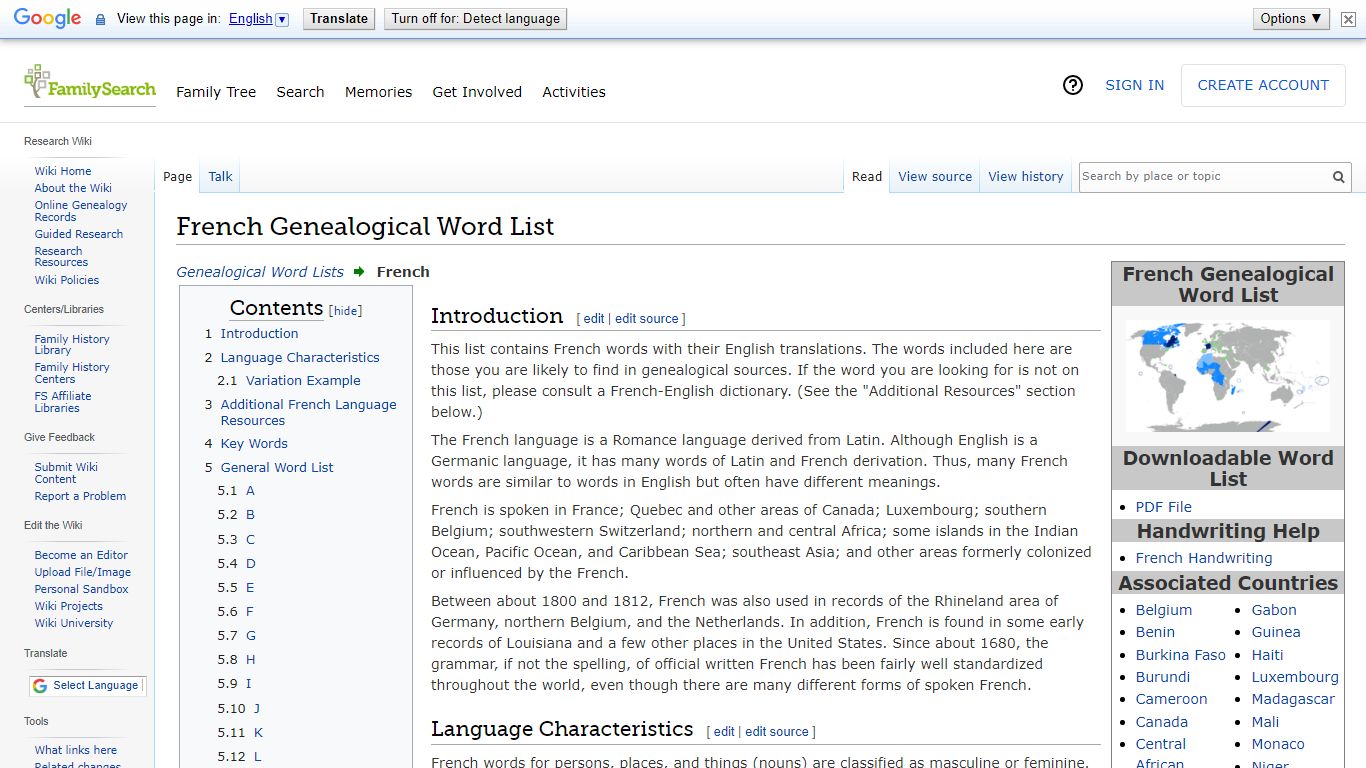This screenshot has width=1366, height=768.
Task: Close the Google Translate bar
Action: pyautogui.click(x=1348, y=19)
